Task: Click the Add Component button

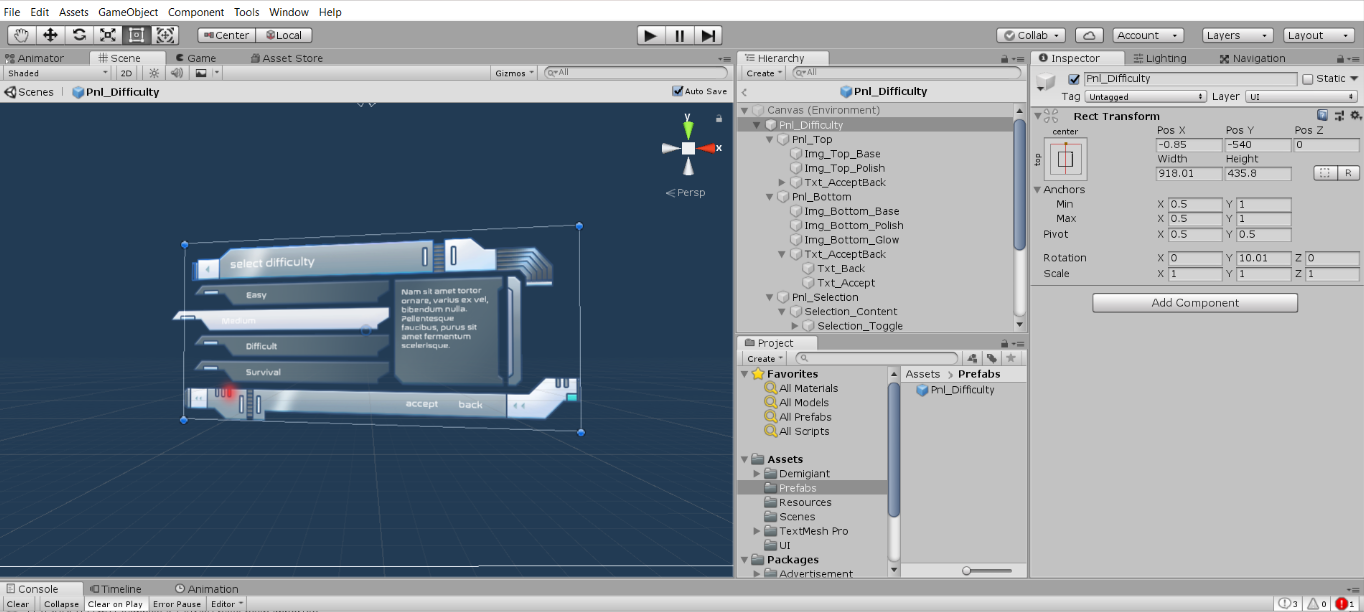Action: [1194, 302]
